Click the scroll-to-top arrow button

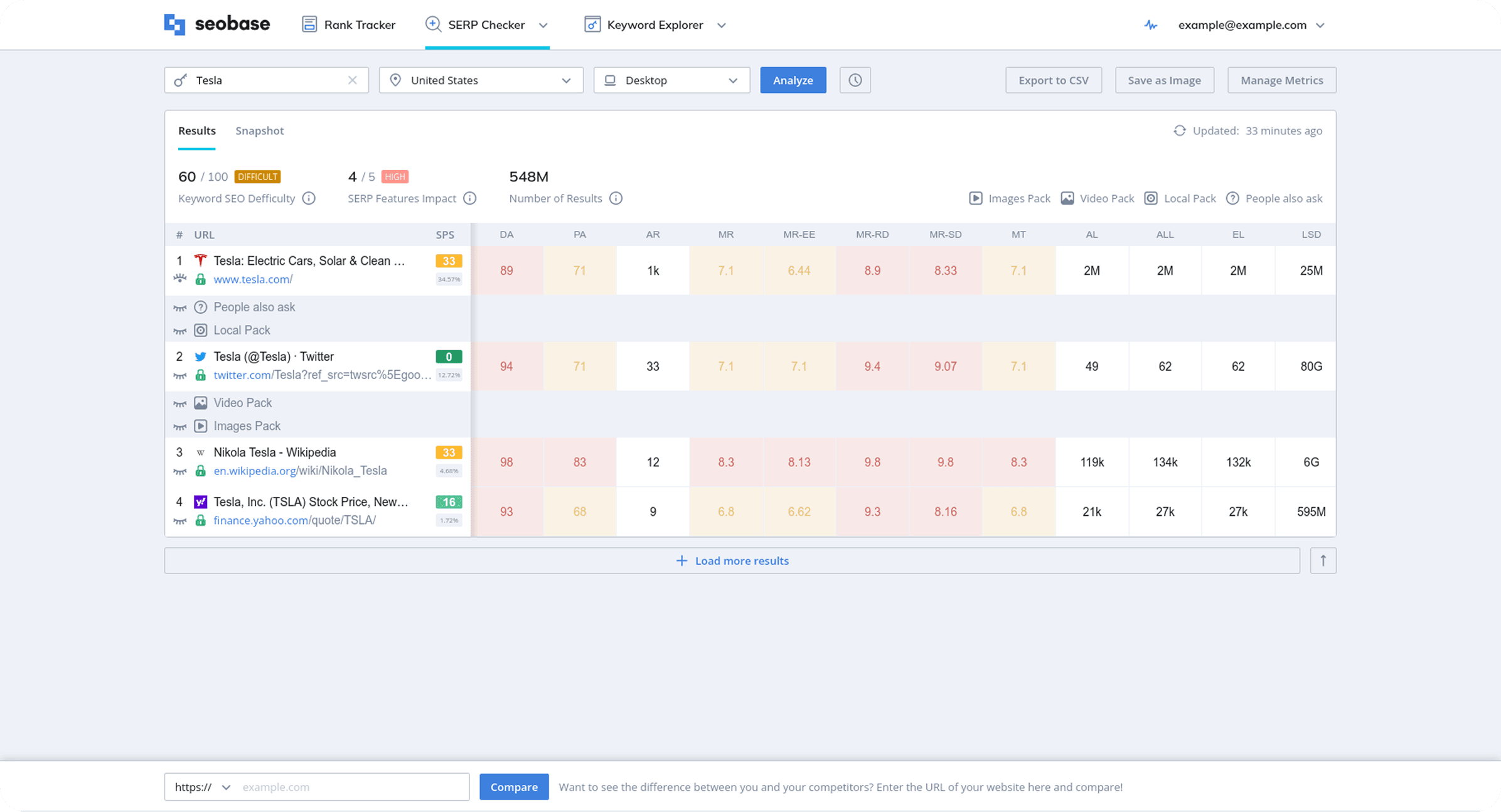tap(1323, 560)
